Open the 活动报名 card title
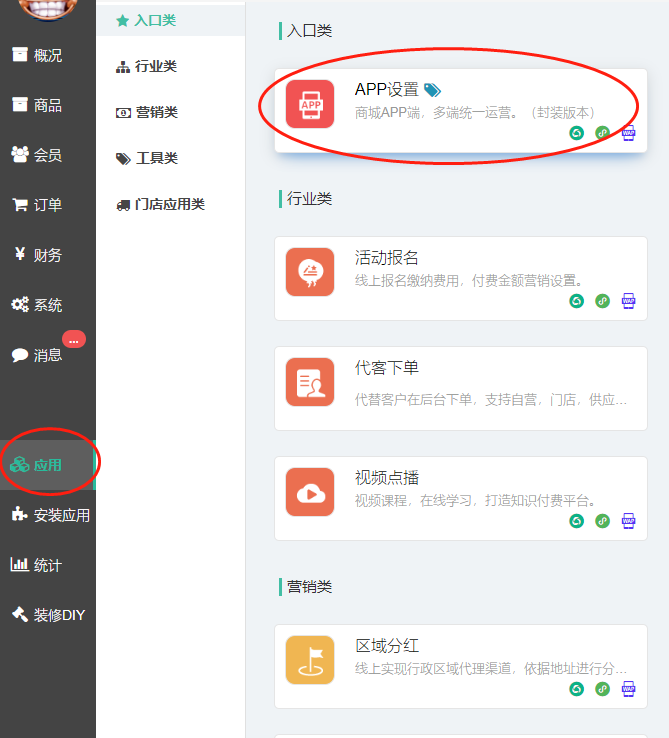The width and height of the screenshot is (669, 738). coord(387,257)
